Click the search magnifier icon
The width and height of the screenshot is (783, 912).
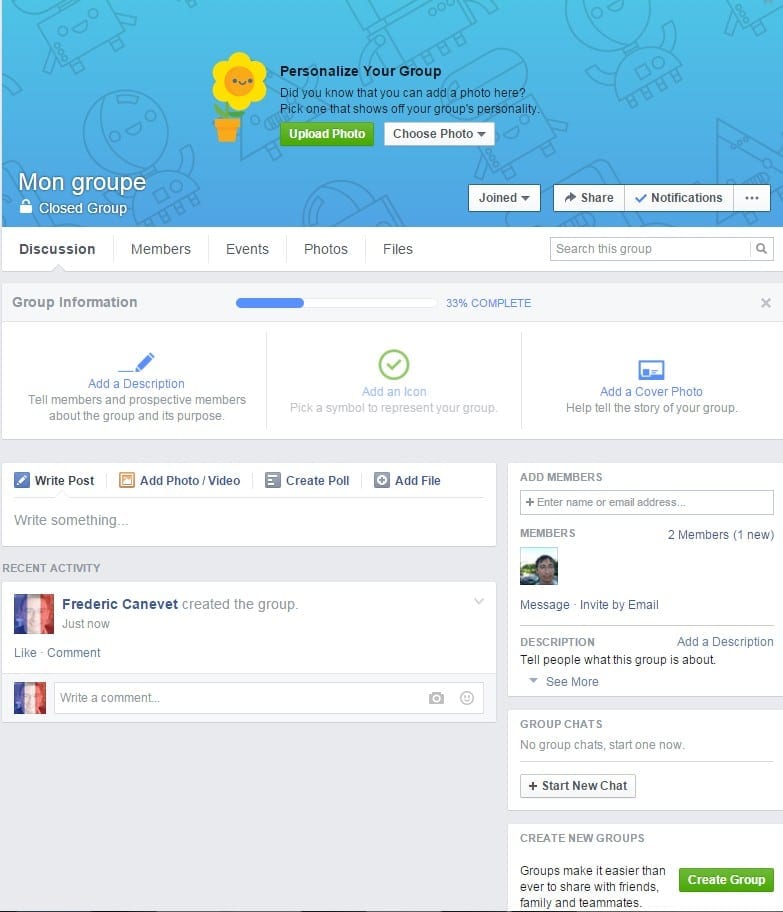click(x=761, y=249)
